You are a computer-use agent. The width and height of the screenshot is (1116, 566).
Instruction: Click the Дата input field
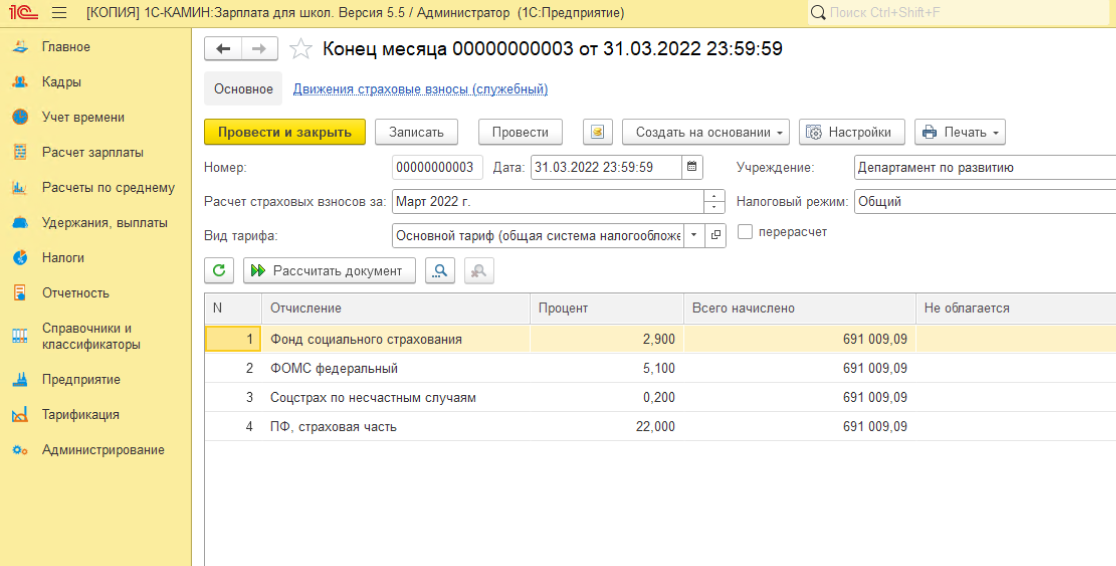(606, 167)
